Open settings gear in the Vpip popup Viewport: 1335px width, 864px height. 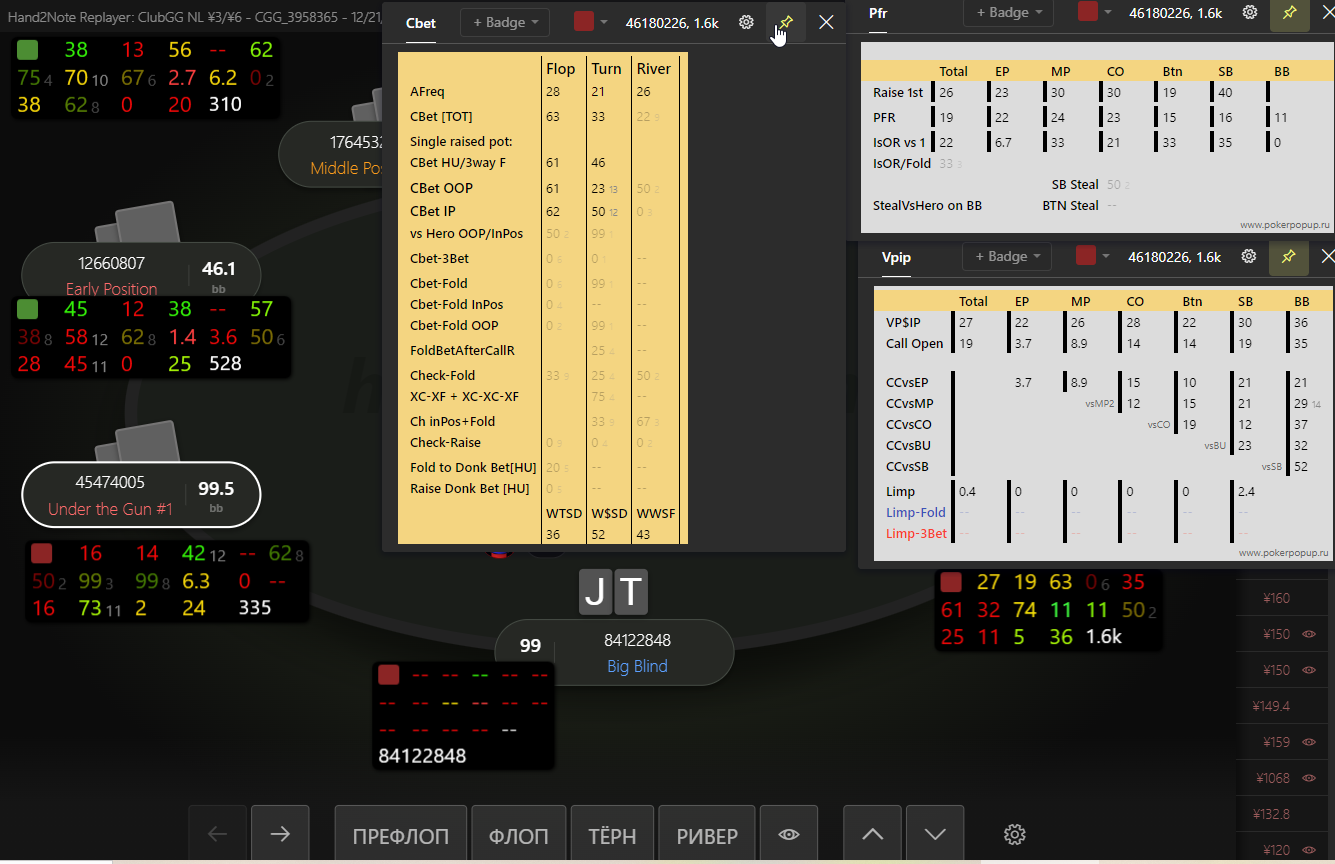[x=1249, y=256]
